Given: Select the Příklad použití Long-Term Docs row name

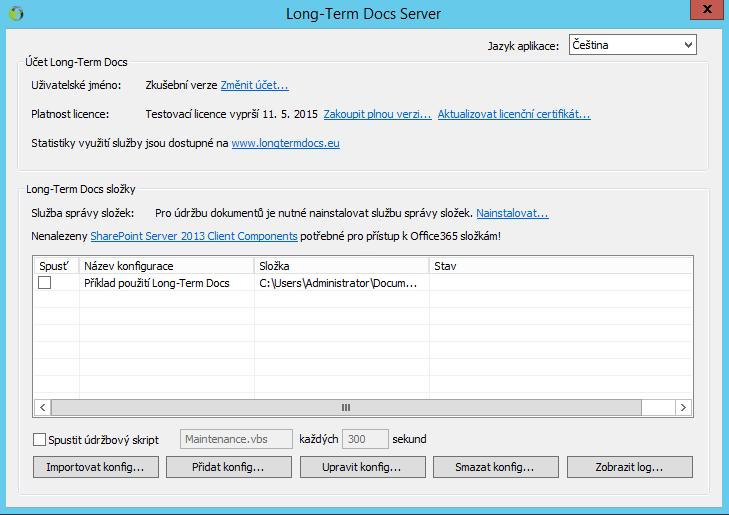Looking at the screenshot, I should pos(157,283).
